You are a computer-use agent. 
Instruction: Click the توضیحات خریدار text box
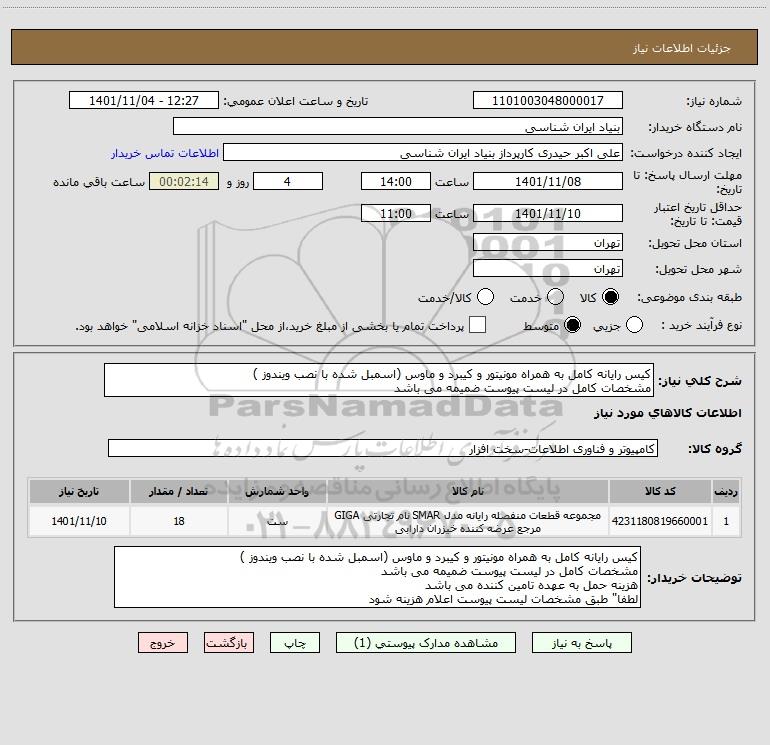point(377,577)
